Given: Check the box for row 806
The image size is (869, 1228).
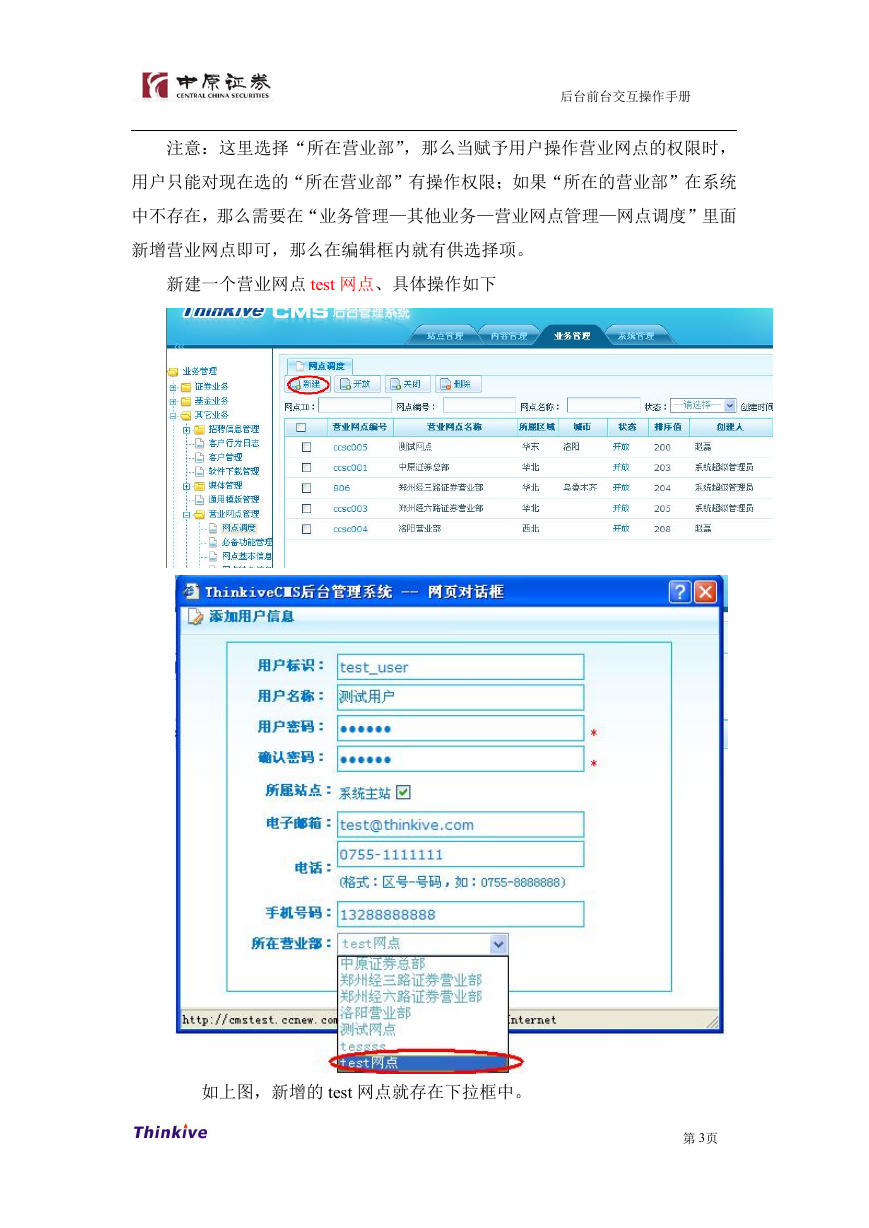Looking at the screenshot, I should 307,488.
